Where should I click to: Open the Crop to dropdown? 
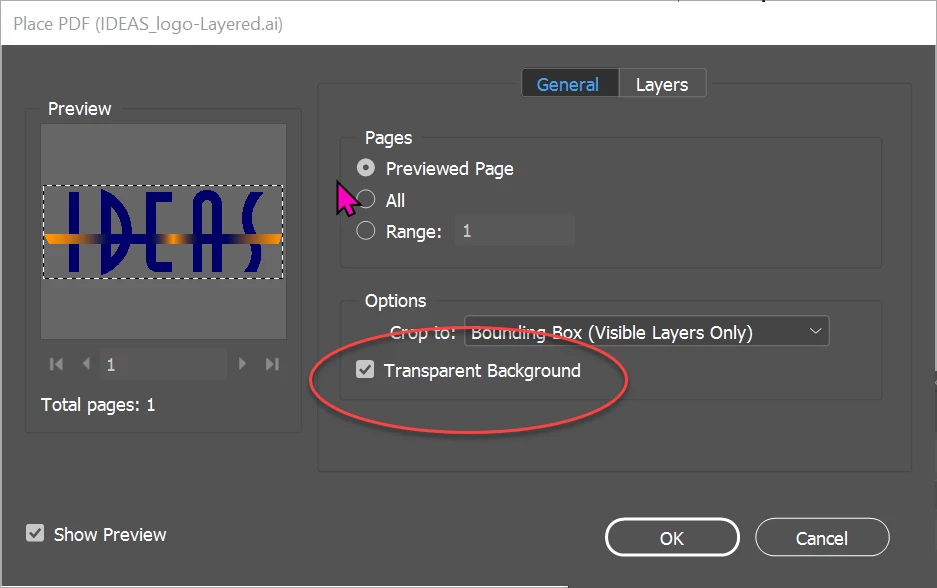[647, 331]
